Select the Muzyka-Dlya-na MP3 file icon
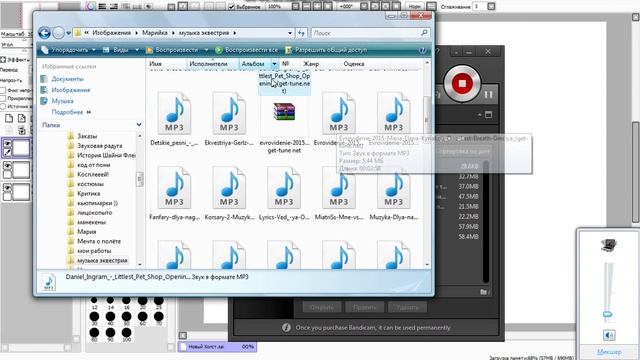Screen dimensions: 640x360 click(393, 188)
